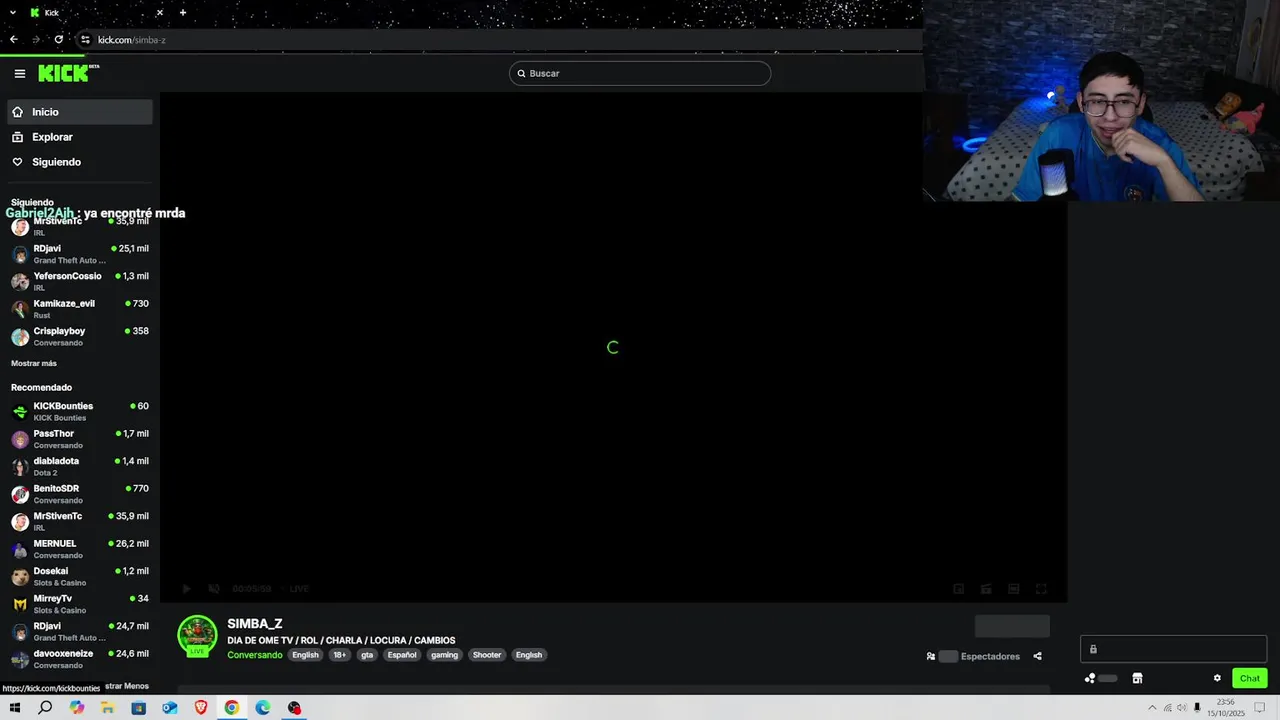Open the tab search dropdown arrow
The width and height of the screenshot is (1280, 720).
coord(12,12)
